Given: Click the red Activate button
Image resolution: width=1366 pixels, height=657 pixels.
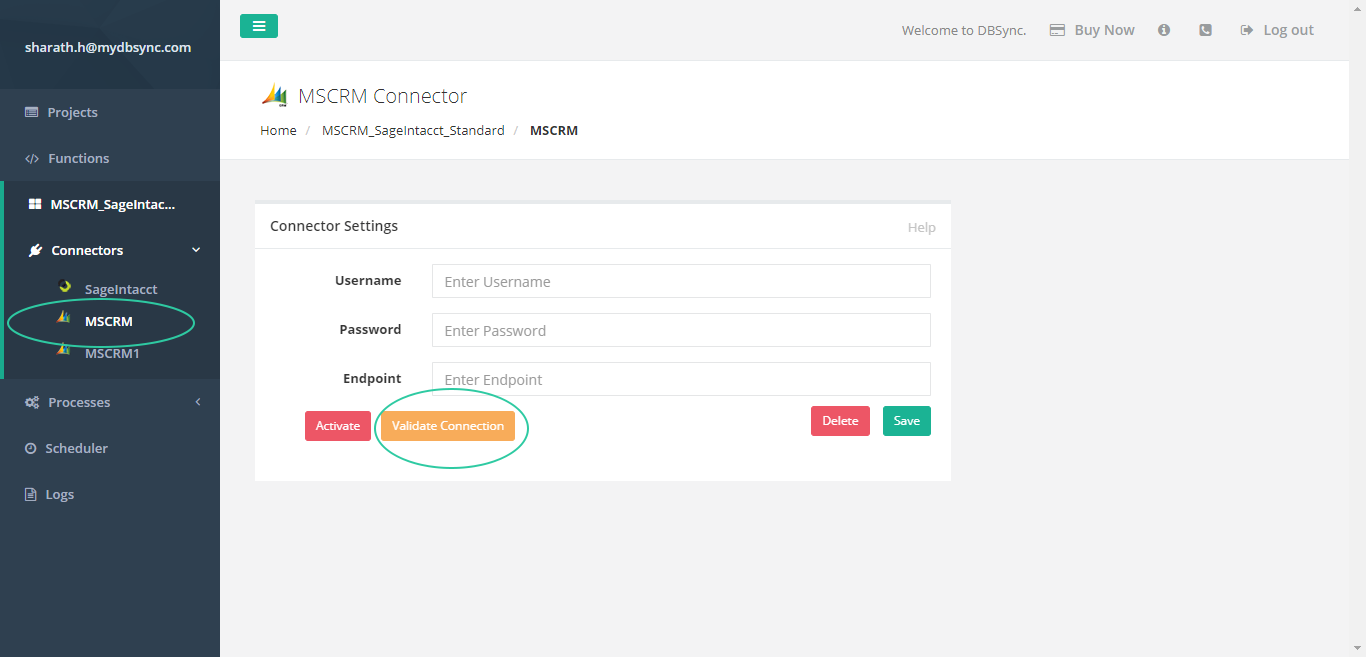Looking at the screenshot, I should pyautogui.click(x=338, y=426).
